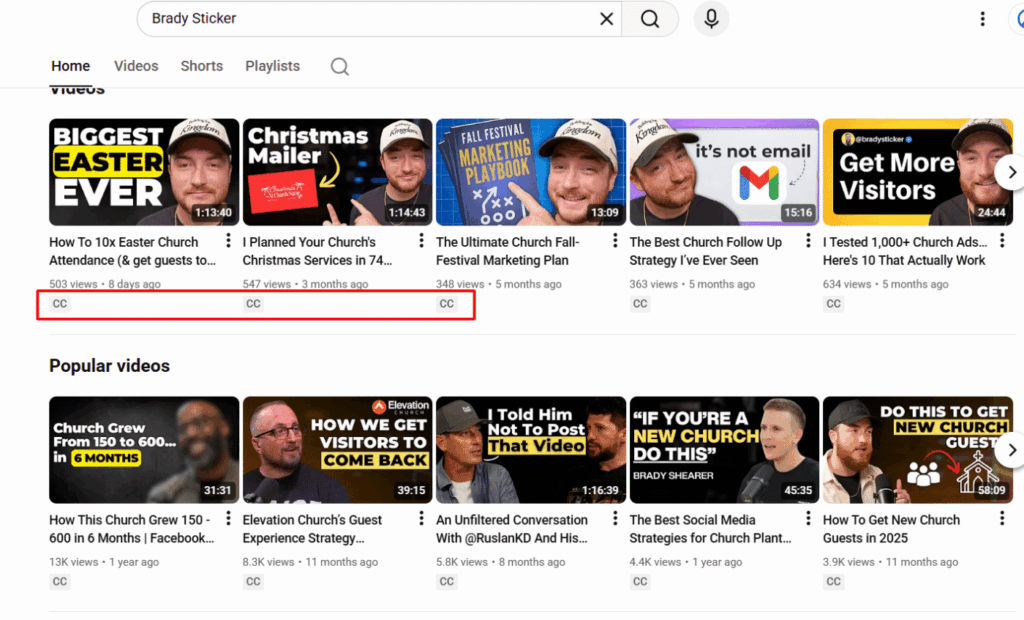
Task: Switch to the Videos tab
Action: [x=136, y=66]
